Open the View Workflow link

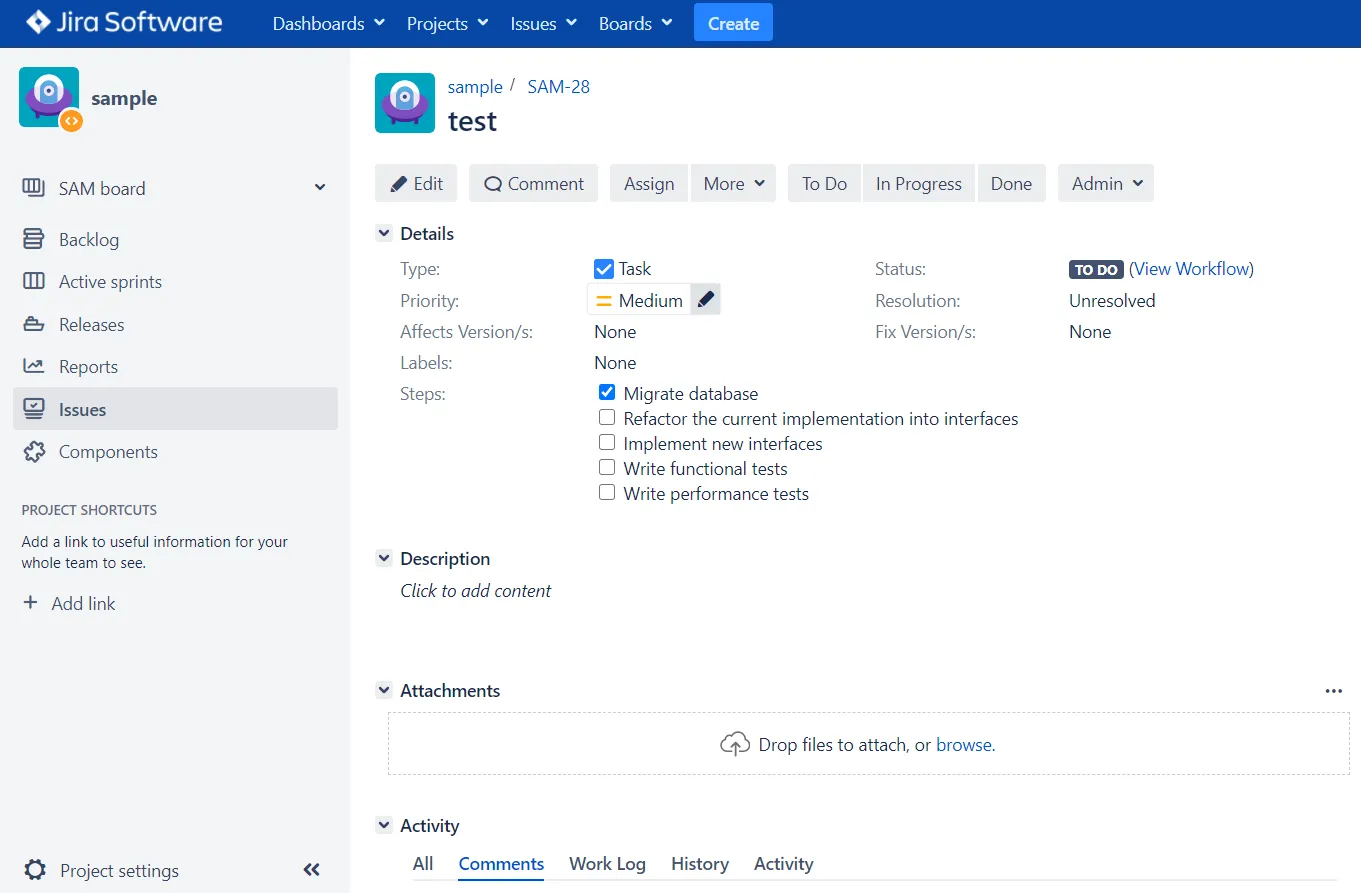coord(1191,268)
